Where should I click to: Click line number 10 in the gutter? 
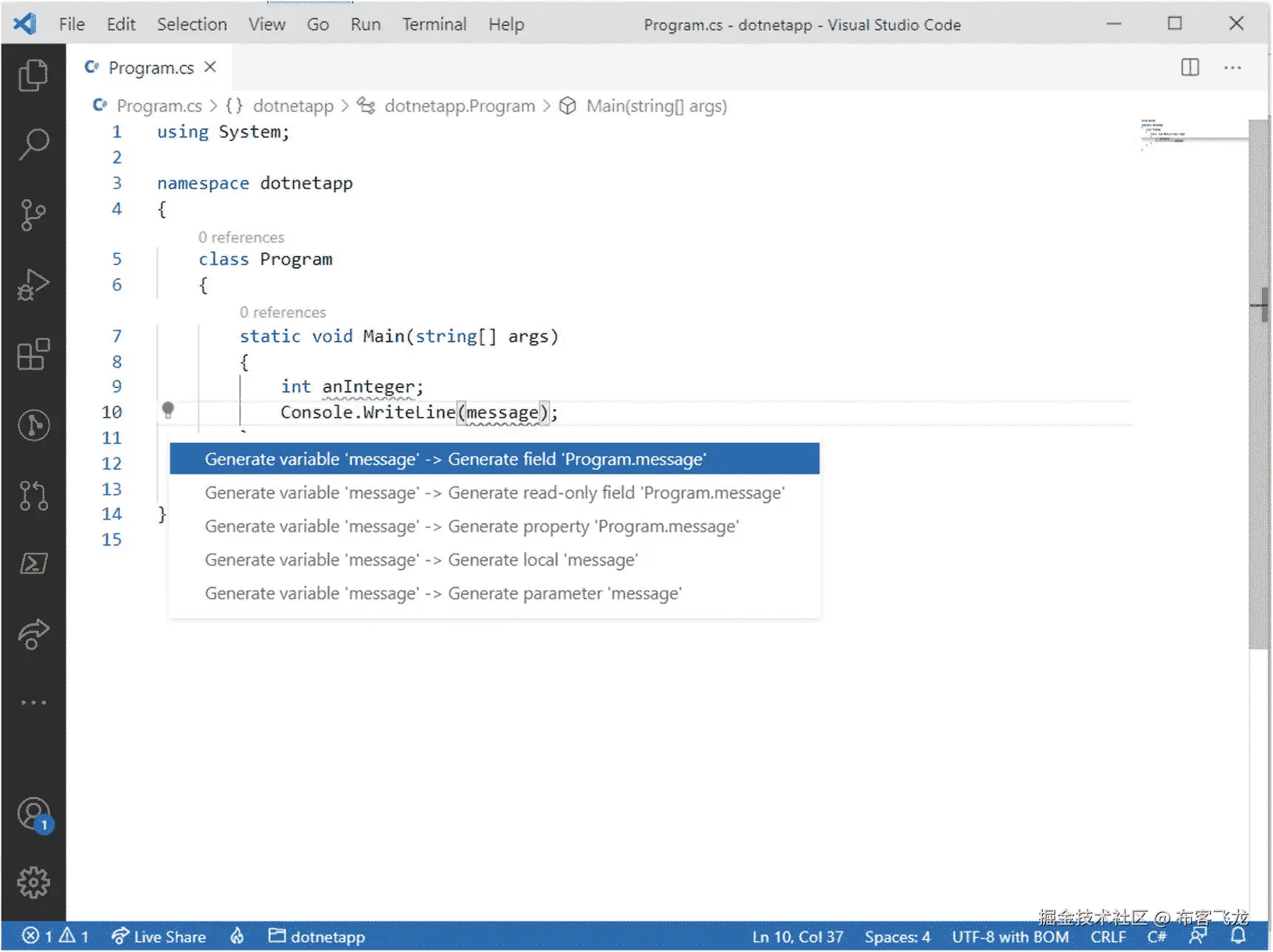coord(112,412)
